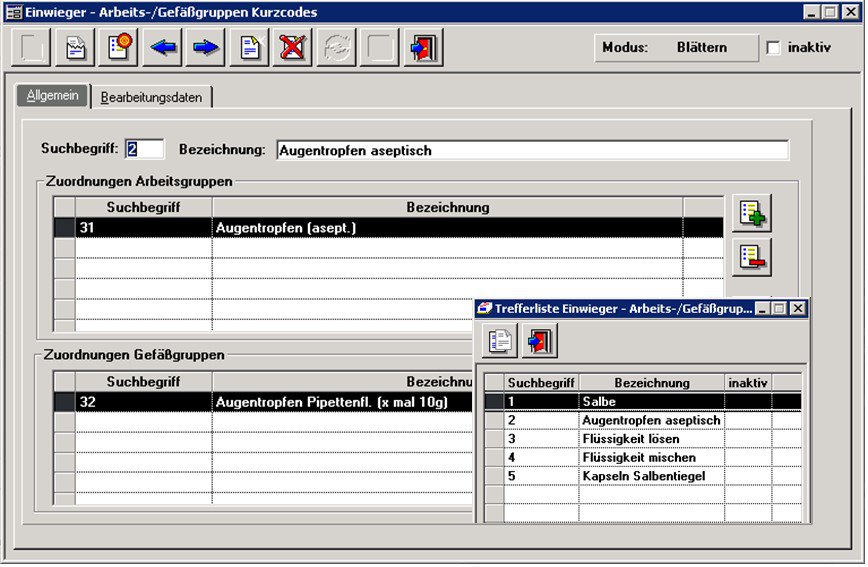
Task: Toggle the inaktiv checkbox
Action: 774,48
